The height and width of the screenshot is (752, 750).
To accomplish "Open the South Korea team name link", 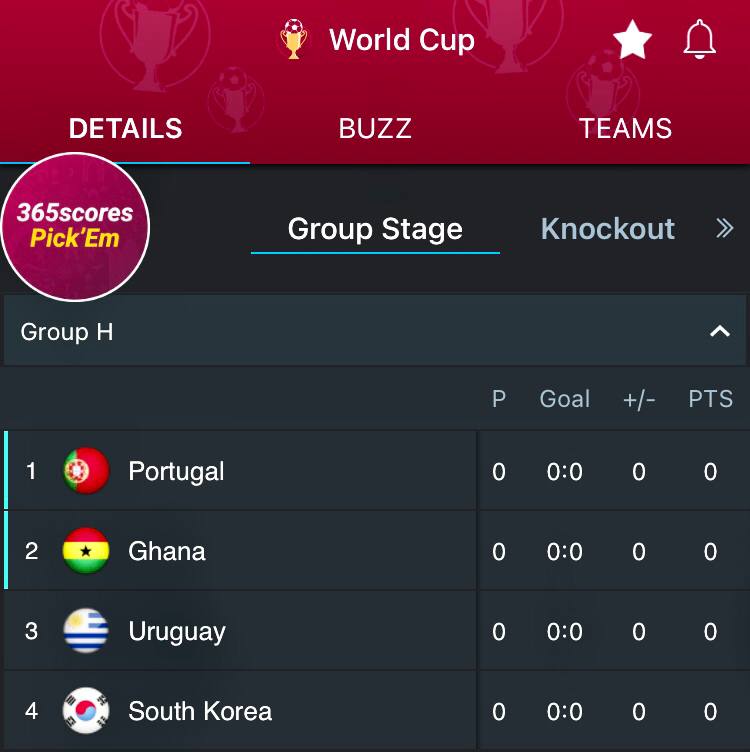I will click(200, 711).
